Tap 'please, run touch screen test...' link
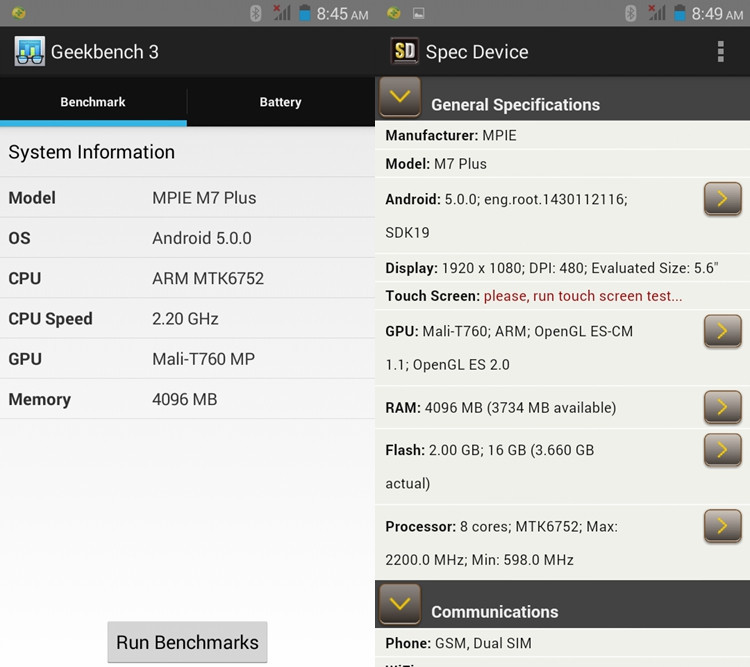Screen dimensions: 750x667 pos(583,296)
